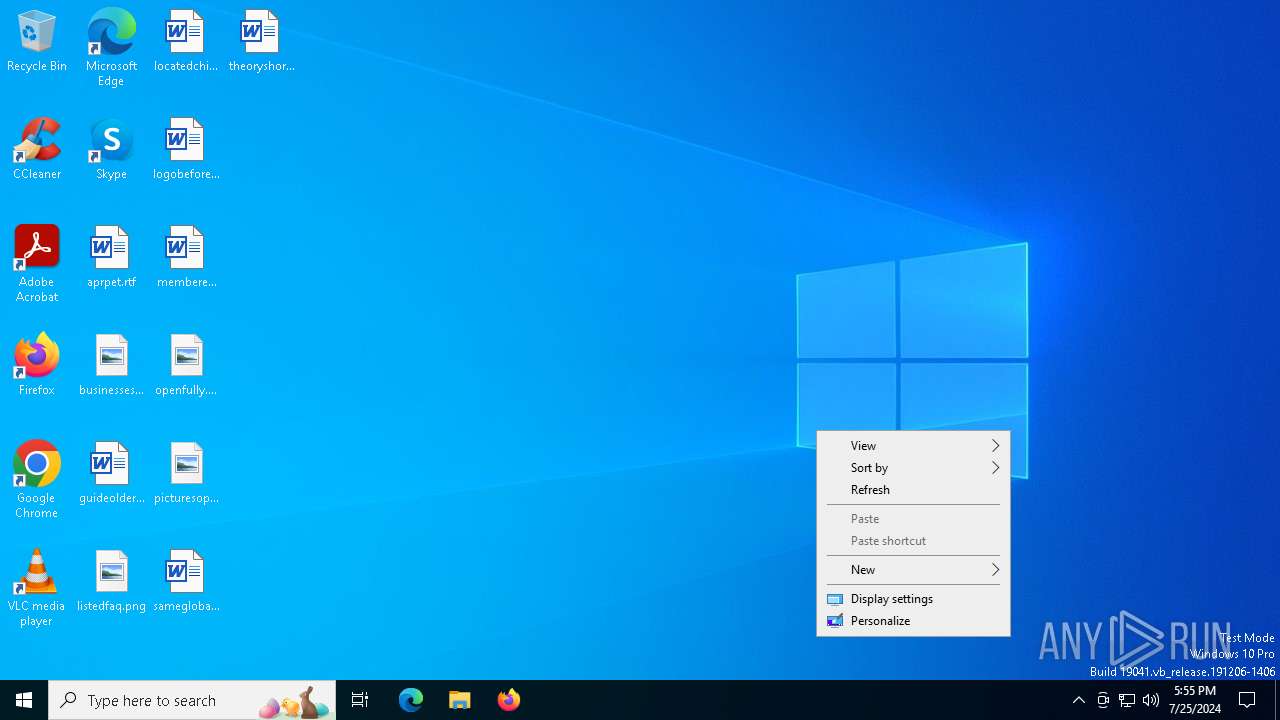Select the Google Chrome desktop shortcut
Image resolution: width=1280 pixels, height=720 pixels.
point(37,480)
